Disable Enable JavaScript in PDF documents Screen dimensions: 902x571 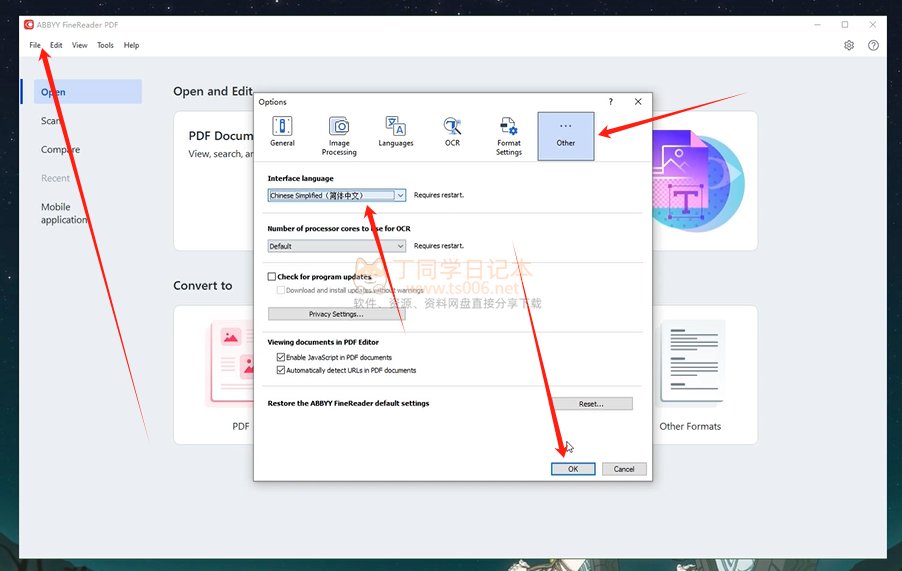pyautogui.click(x=281, y=357)
